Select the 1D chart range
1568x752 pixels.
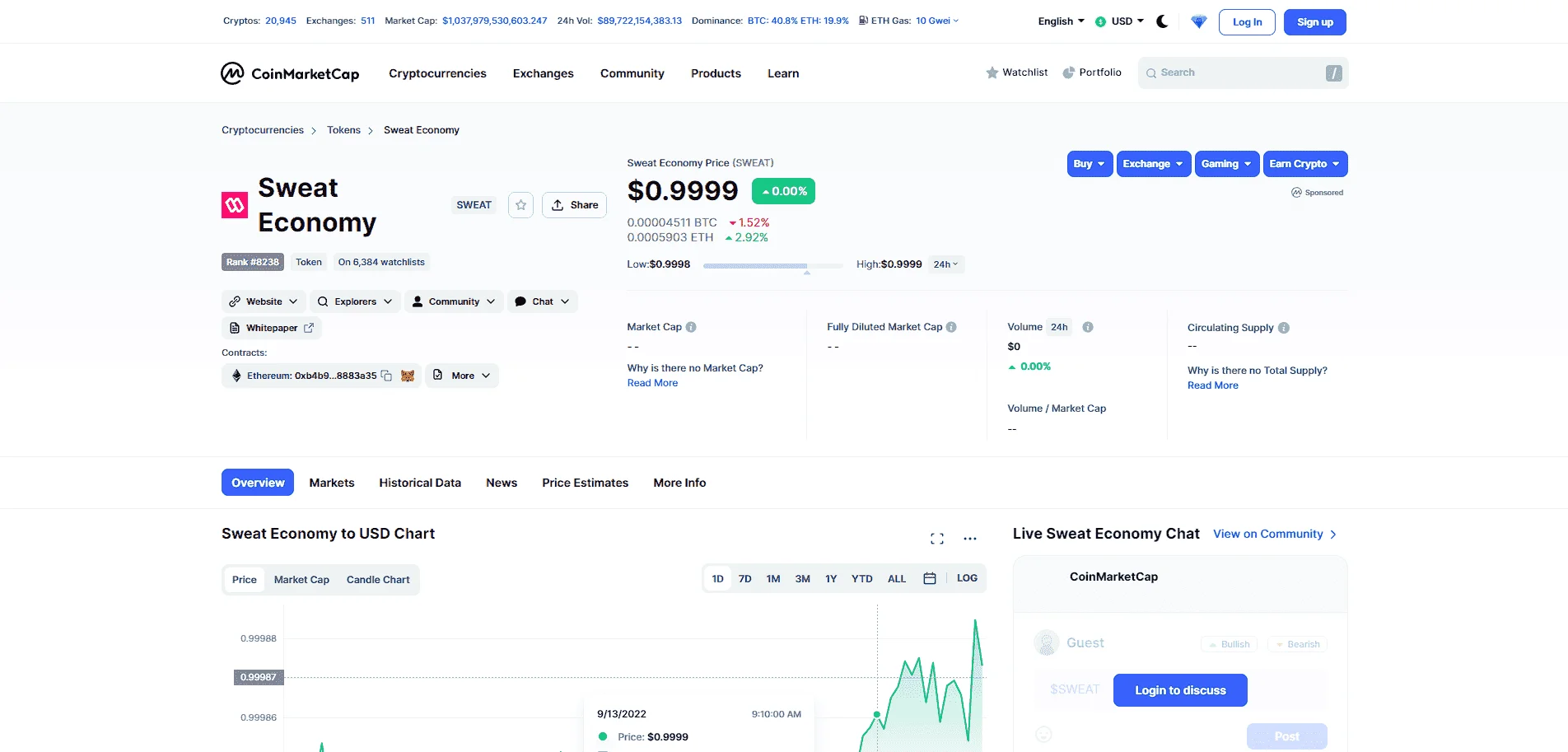tap(717, 579)
